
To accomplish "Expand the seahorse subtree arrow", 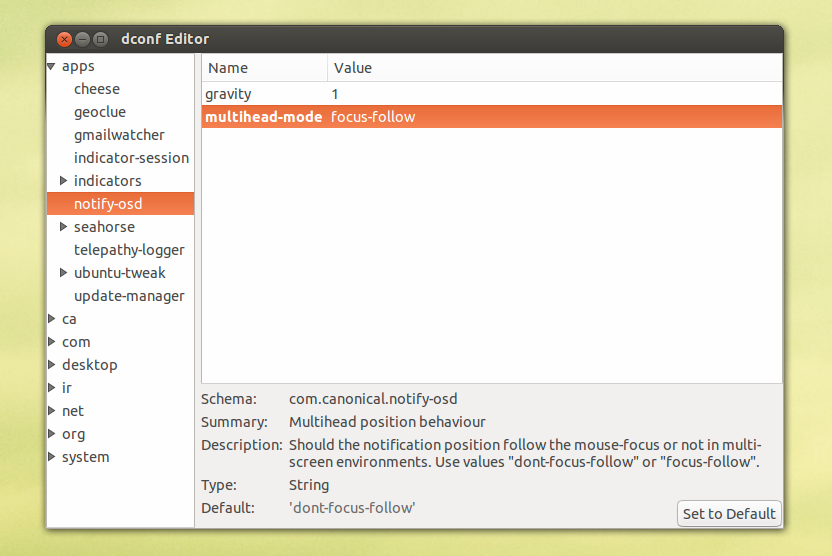I will click(63, 227).
